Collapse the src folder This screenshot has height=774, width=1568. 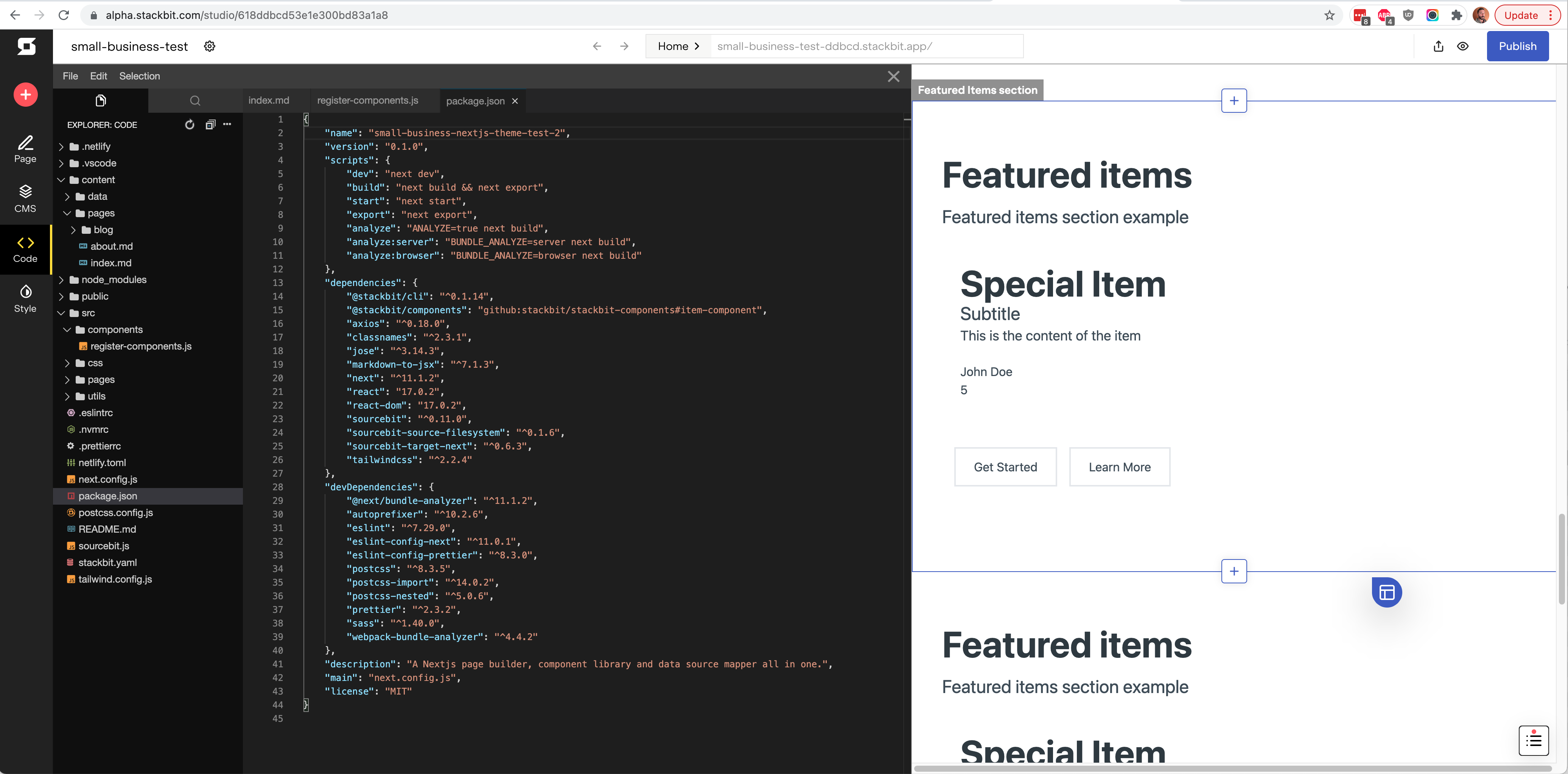(x=61, y=313)
